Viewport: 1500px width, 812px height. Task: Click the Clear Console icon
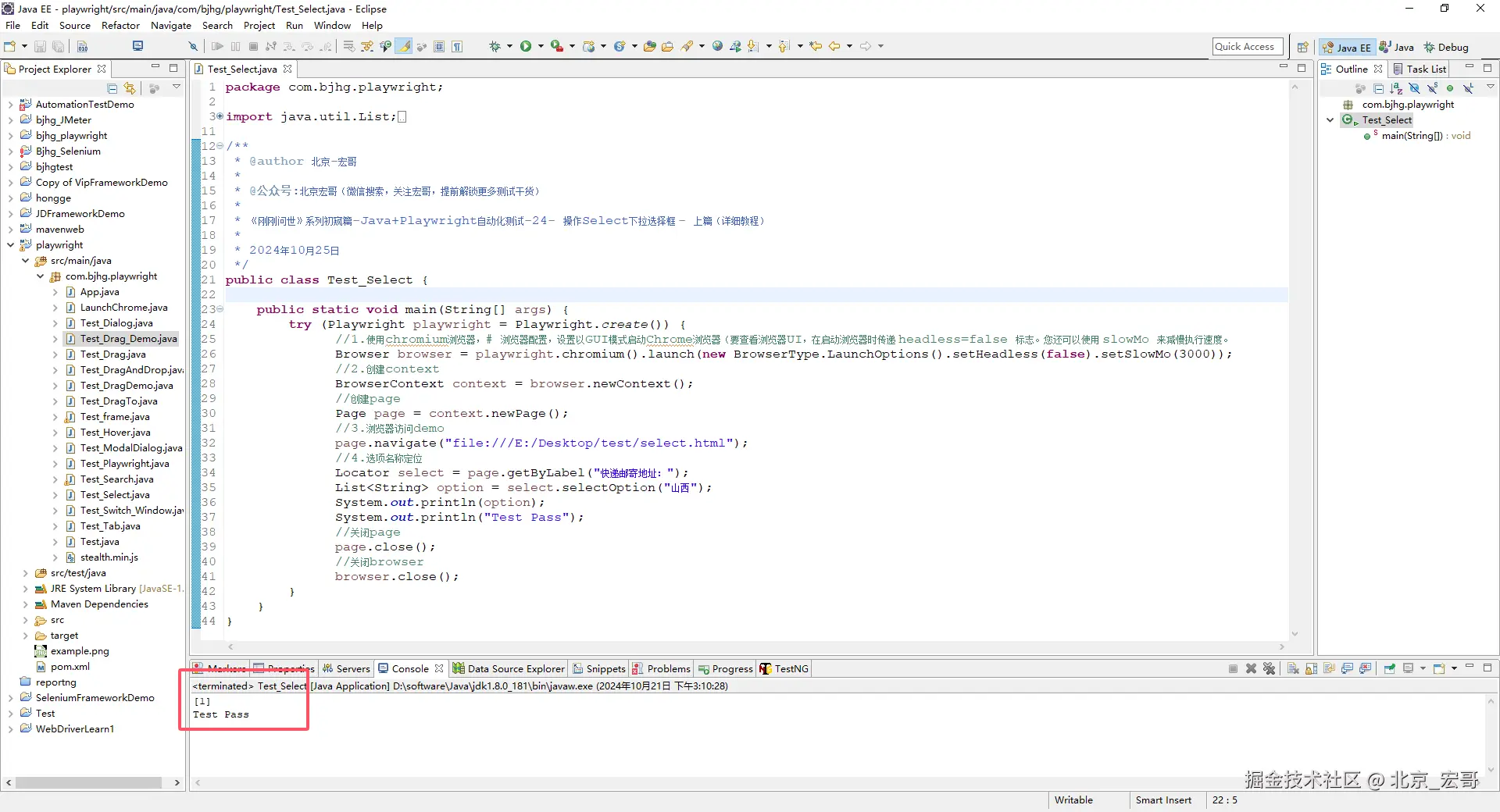click(1293, 668)
